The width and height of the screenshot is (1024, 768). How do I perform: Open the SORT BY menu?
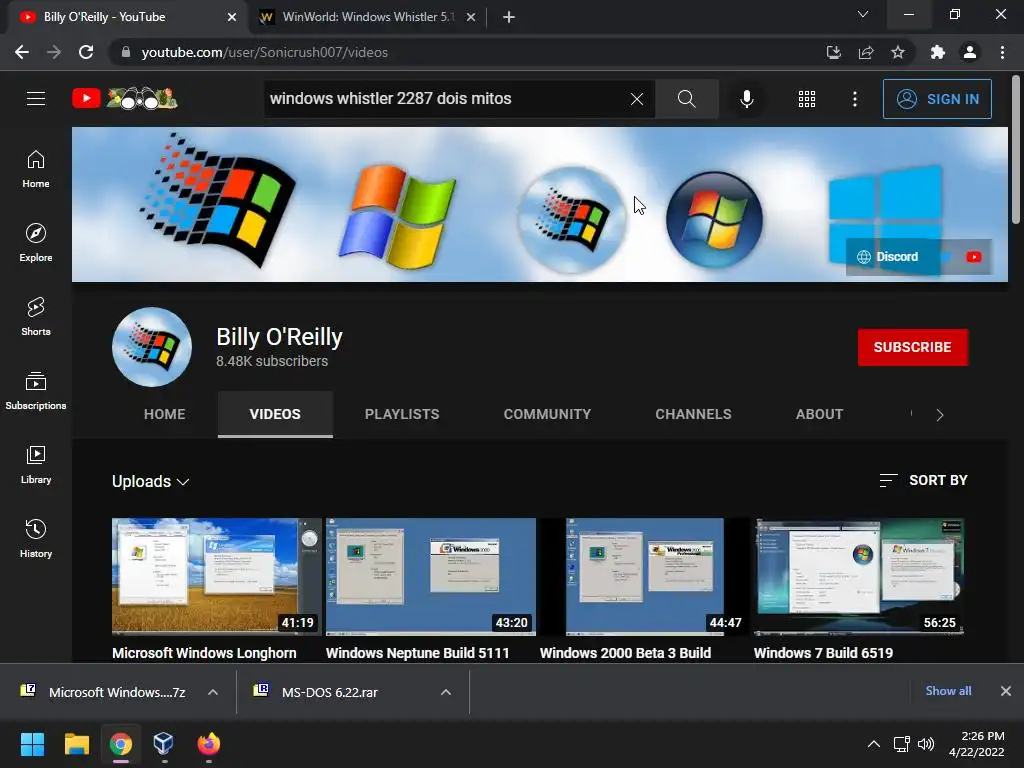pyautogui.click(x=923, y=480)
